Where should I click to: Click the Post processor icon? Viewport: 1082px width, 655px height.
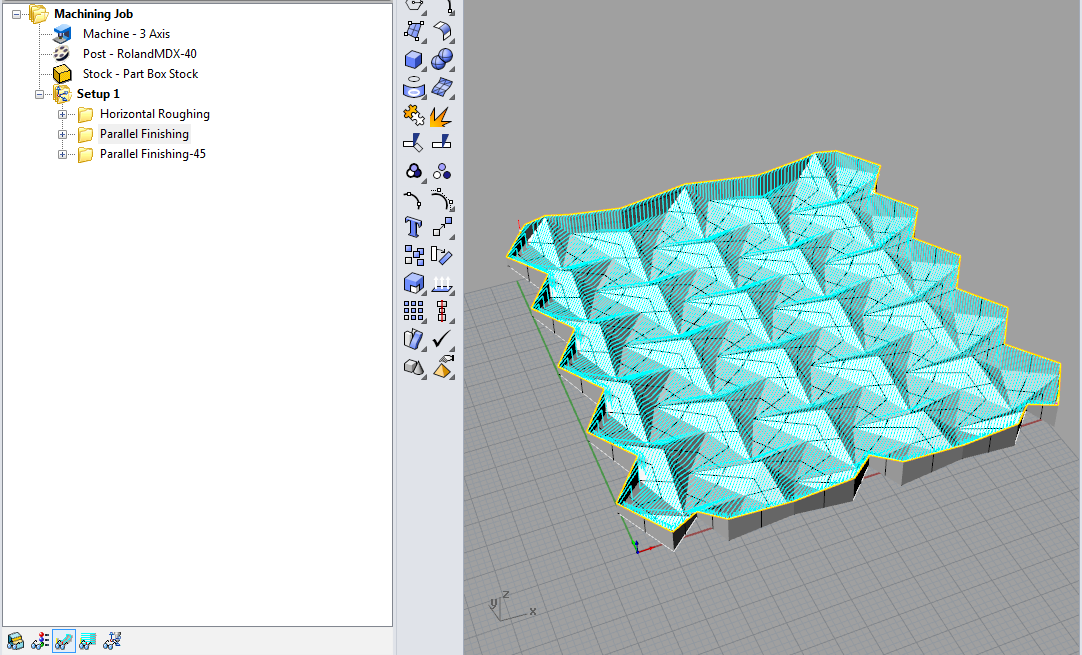[x=62, y=54]
